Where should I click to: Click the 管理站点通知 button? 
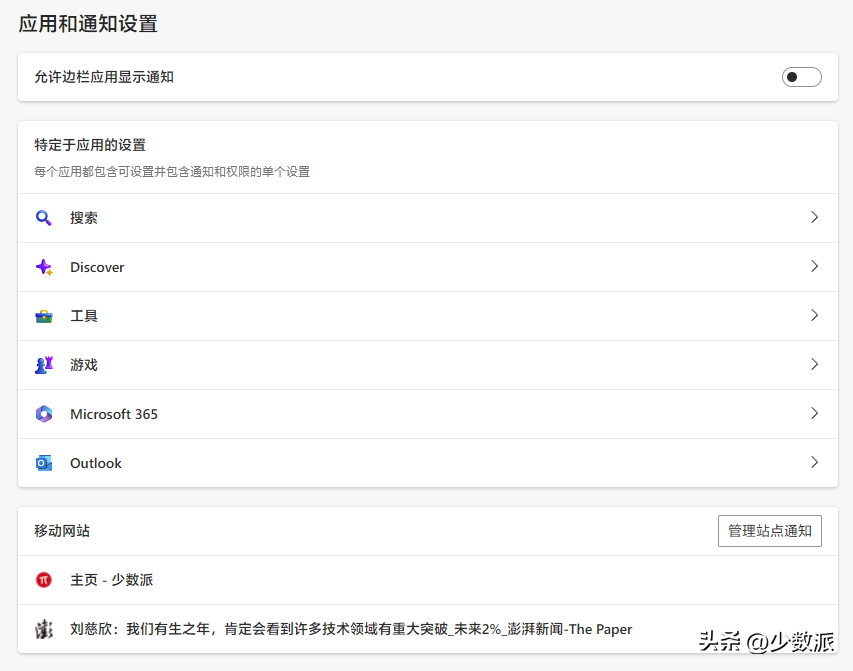pyautogui.click(x=770, y=531)
